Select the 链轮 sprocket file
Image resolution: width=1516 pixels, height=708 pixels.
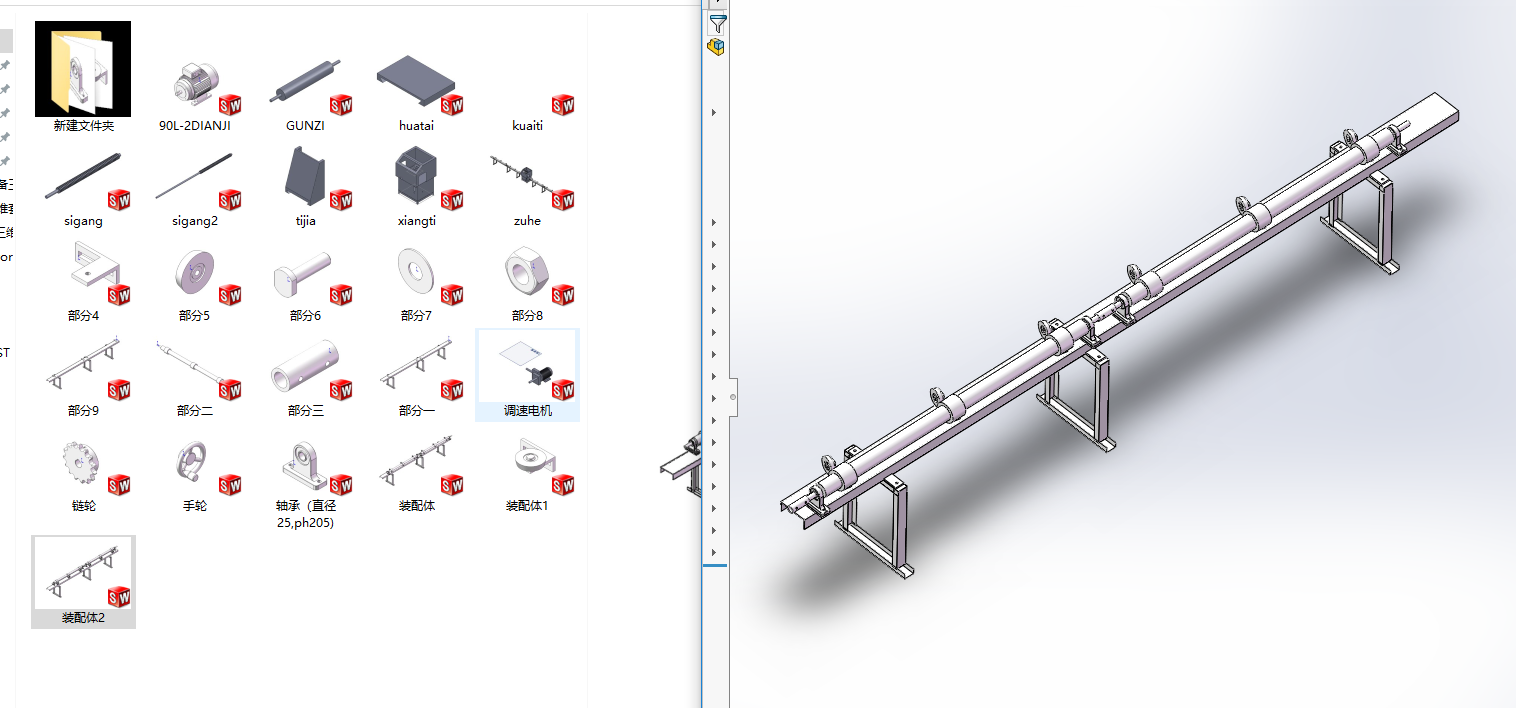coord(83,473)
